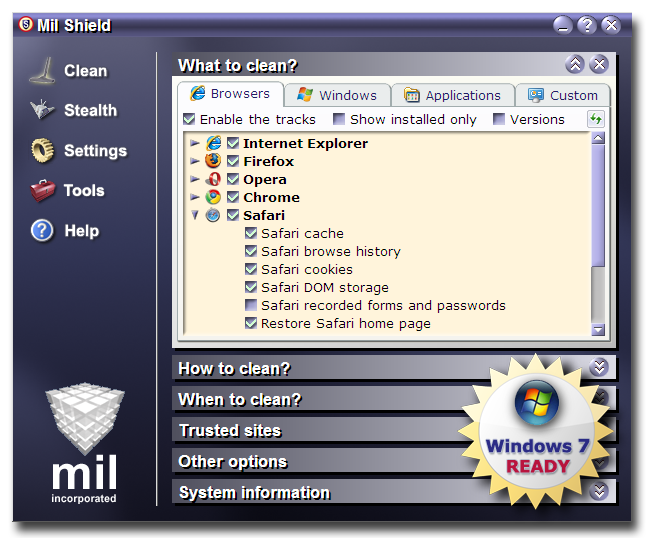Check Safari recorded forms and passwords
Screen dimensions: 650x538
(251, 305)
